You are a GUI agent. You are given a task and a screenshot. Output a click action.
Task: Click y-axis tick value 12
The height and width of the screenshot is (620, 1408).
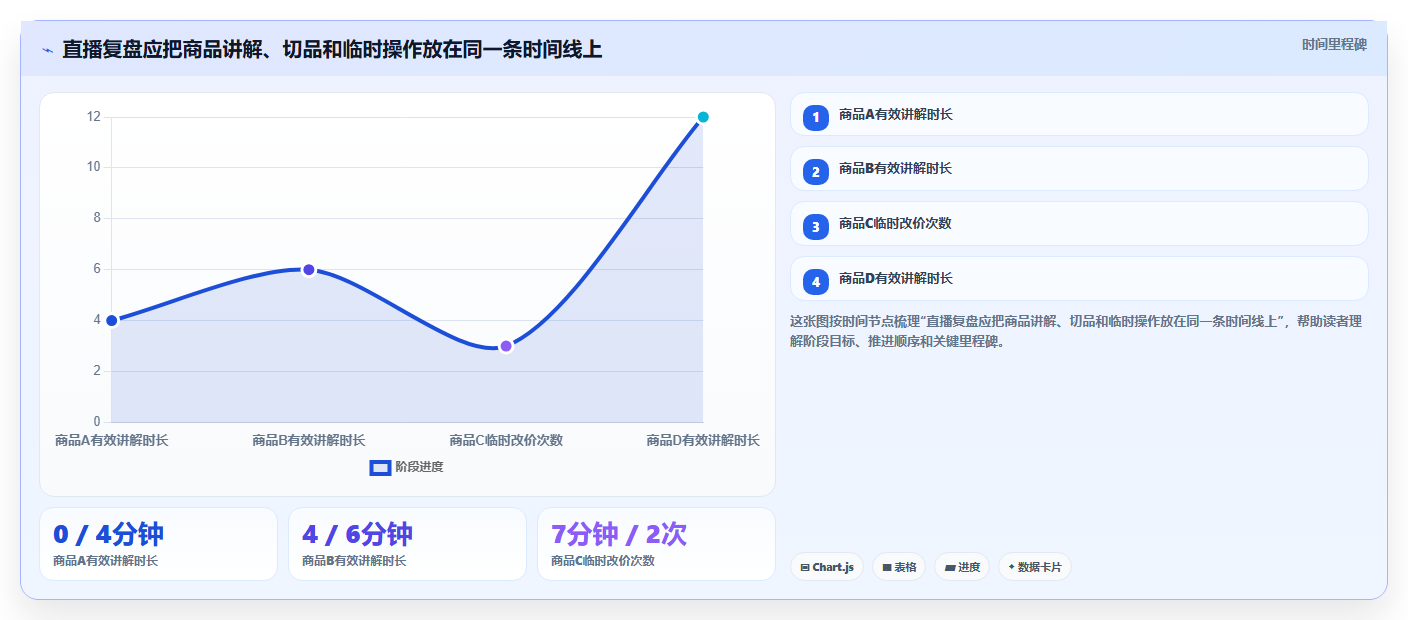[94, 117]
